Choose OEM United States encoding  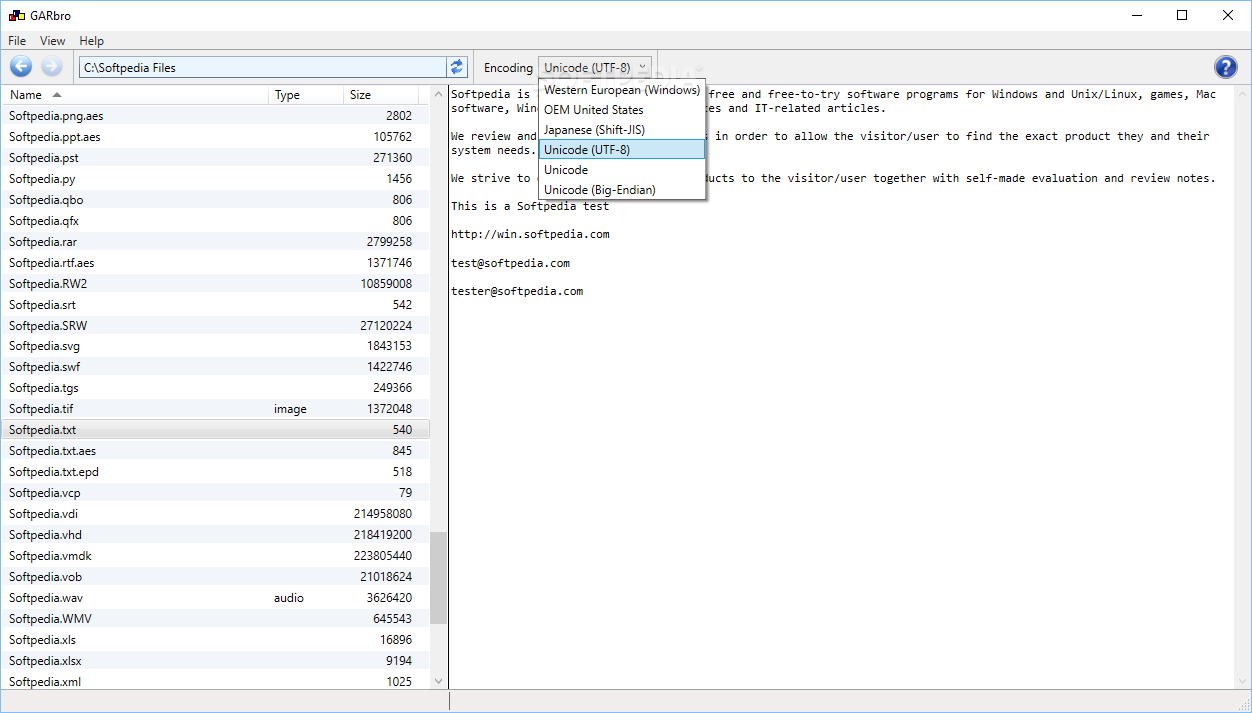click(x=622, y=110)
